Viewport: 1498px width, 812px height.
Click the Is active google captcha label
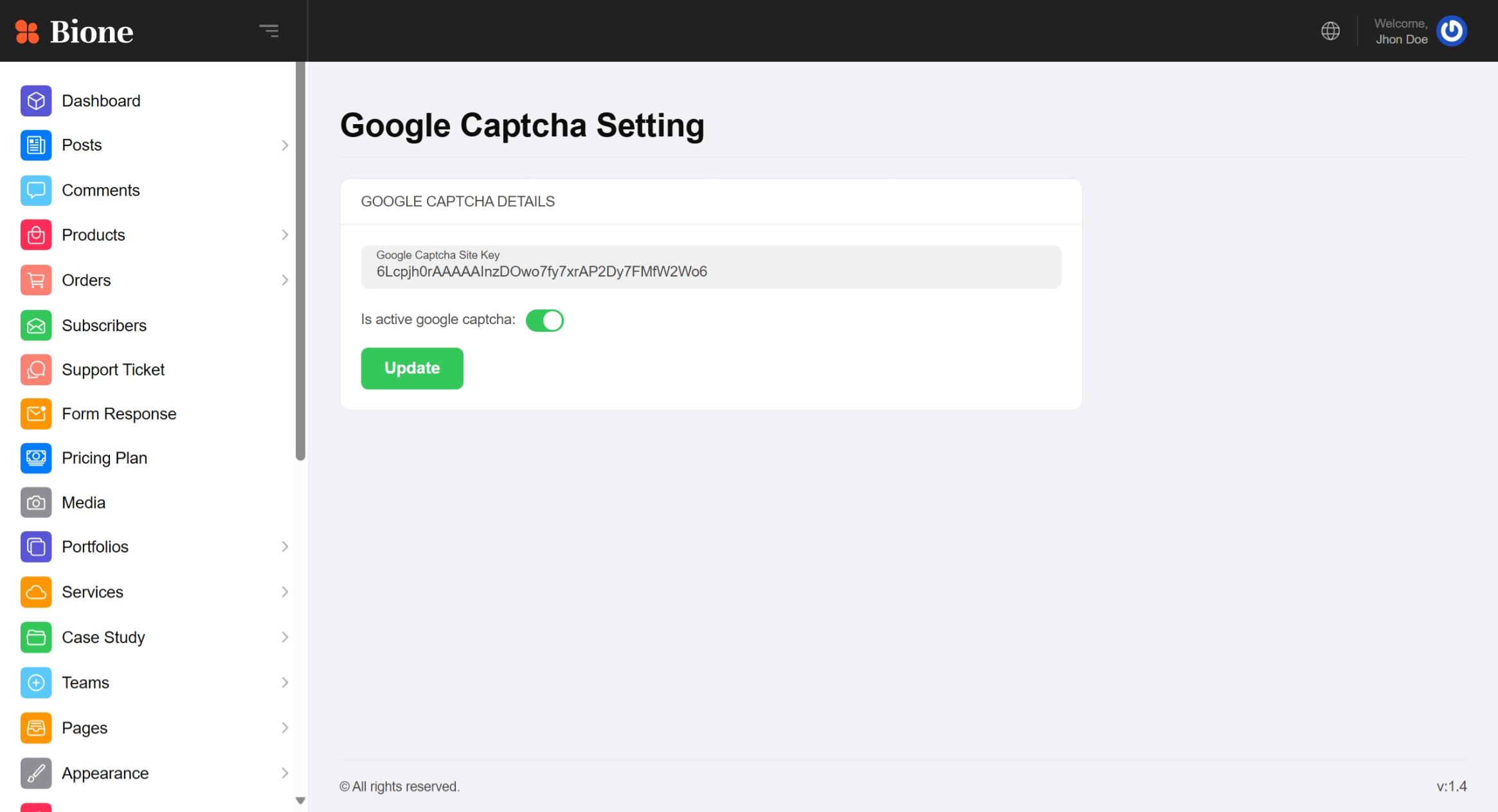(x=438, y=320)
